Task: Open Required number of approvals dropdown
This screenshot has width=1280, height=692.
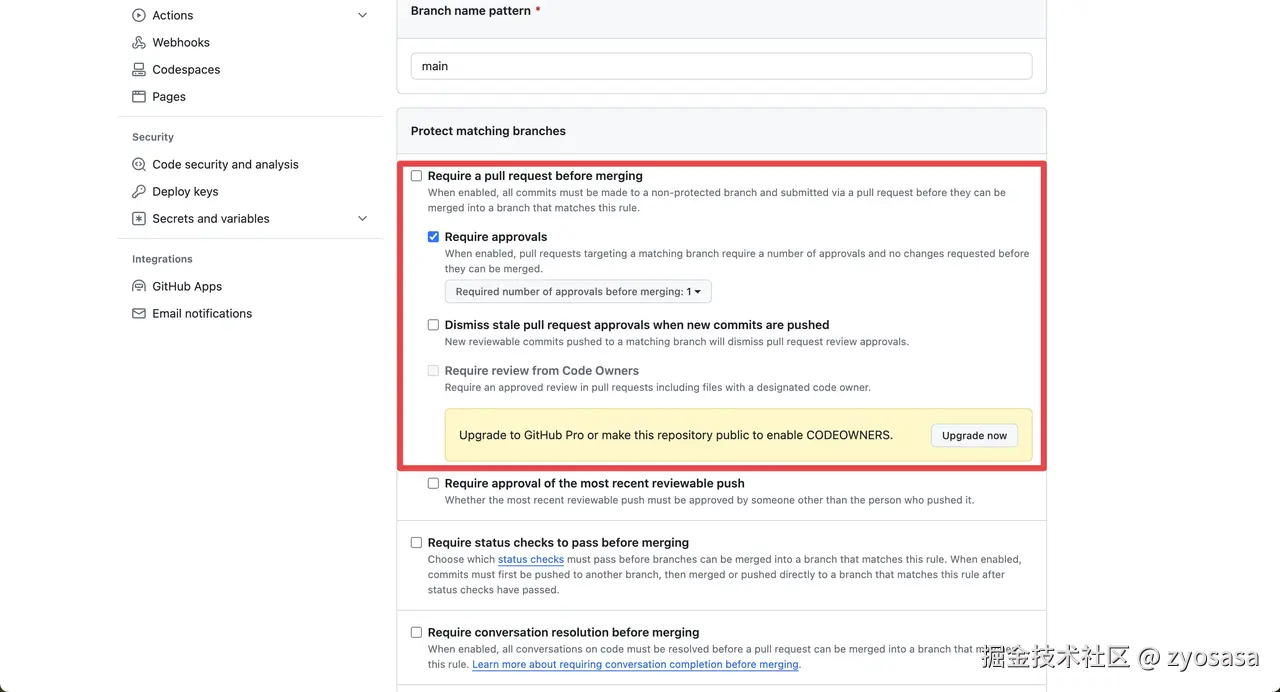Action: (578, 292)
